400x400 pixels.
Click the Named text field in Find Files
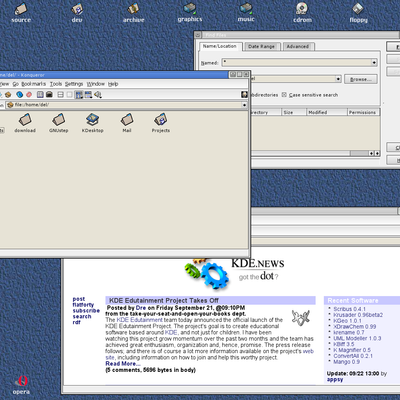click(x=297, y=62)
